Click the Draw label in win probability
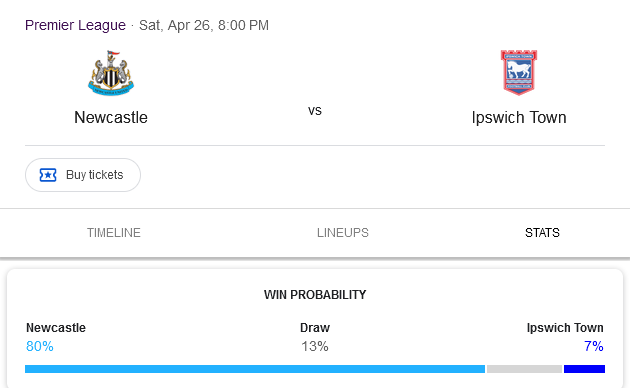 (315, 328)
